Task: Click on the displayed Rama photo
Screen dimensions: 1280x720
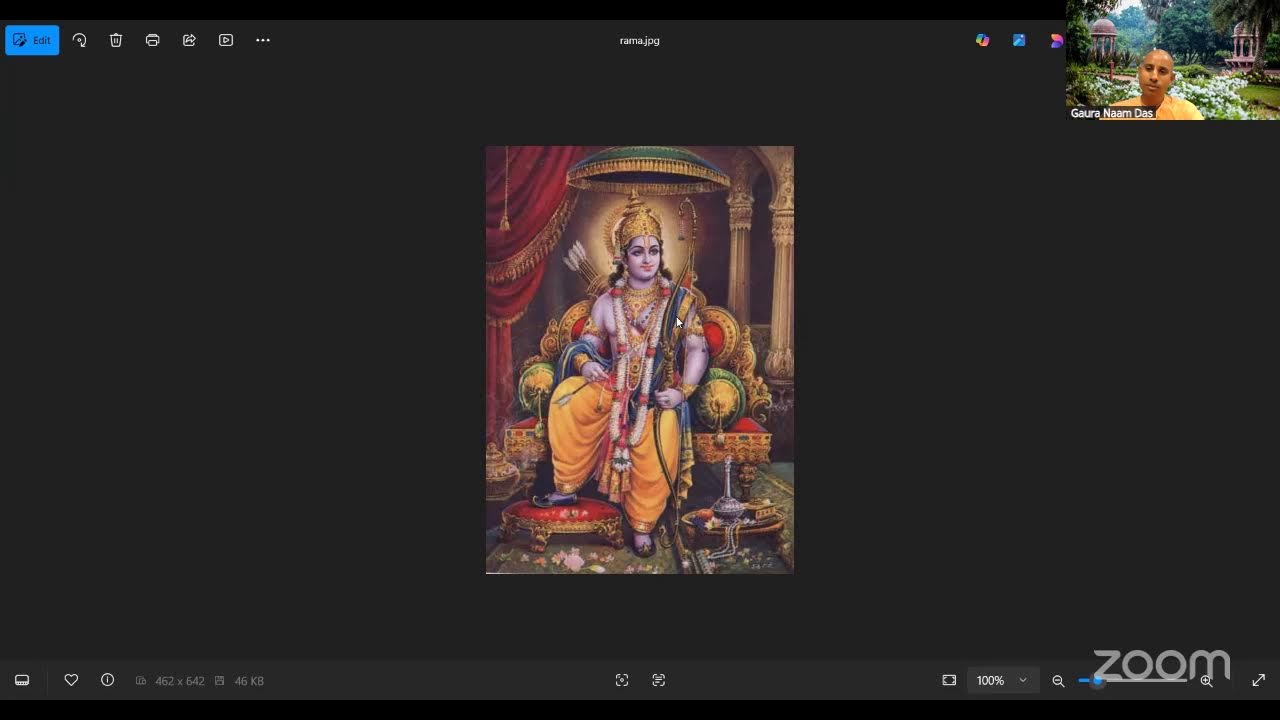Action: pos(640,360)
